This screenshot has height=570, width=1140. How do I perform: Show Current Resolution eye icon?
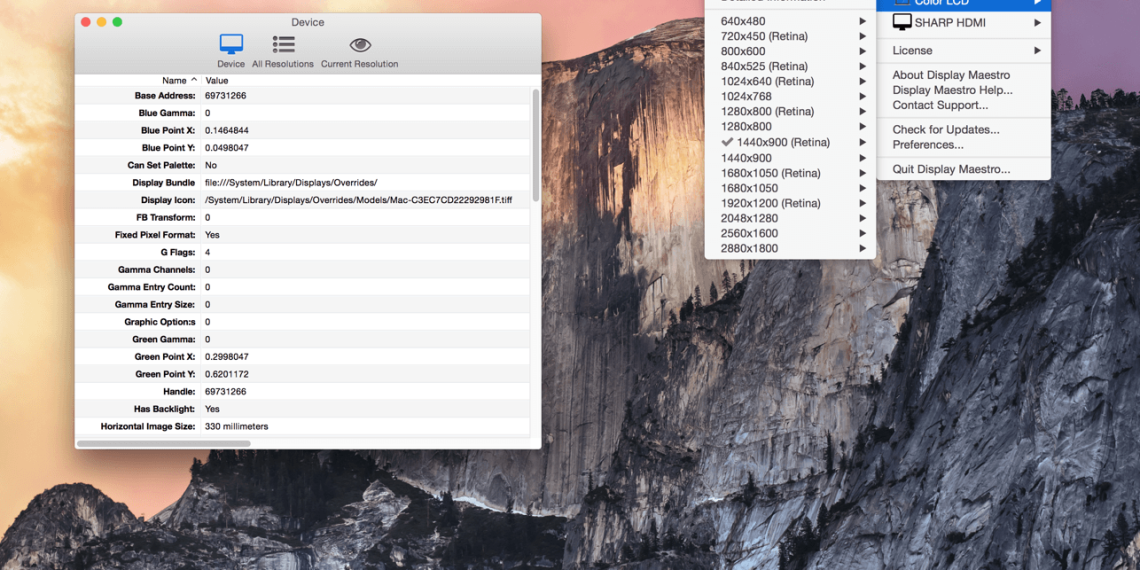(360, 45)
